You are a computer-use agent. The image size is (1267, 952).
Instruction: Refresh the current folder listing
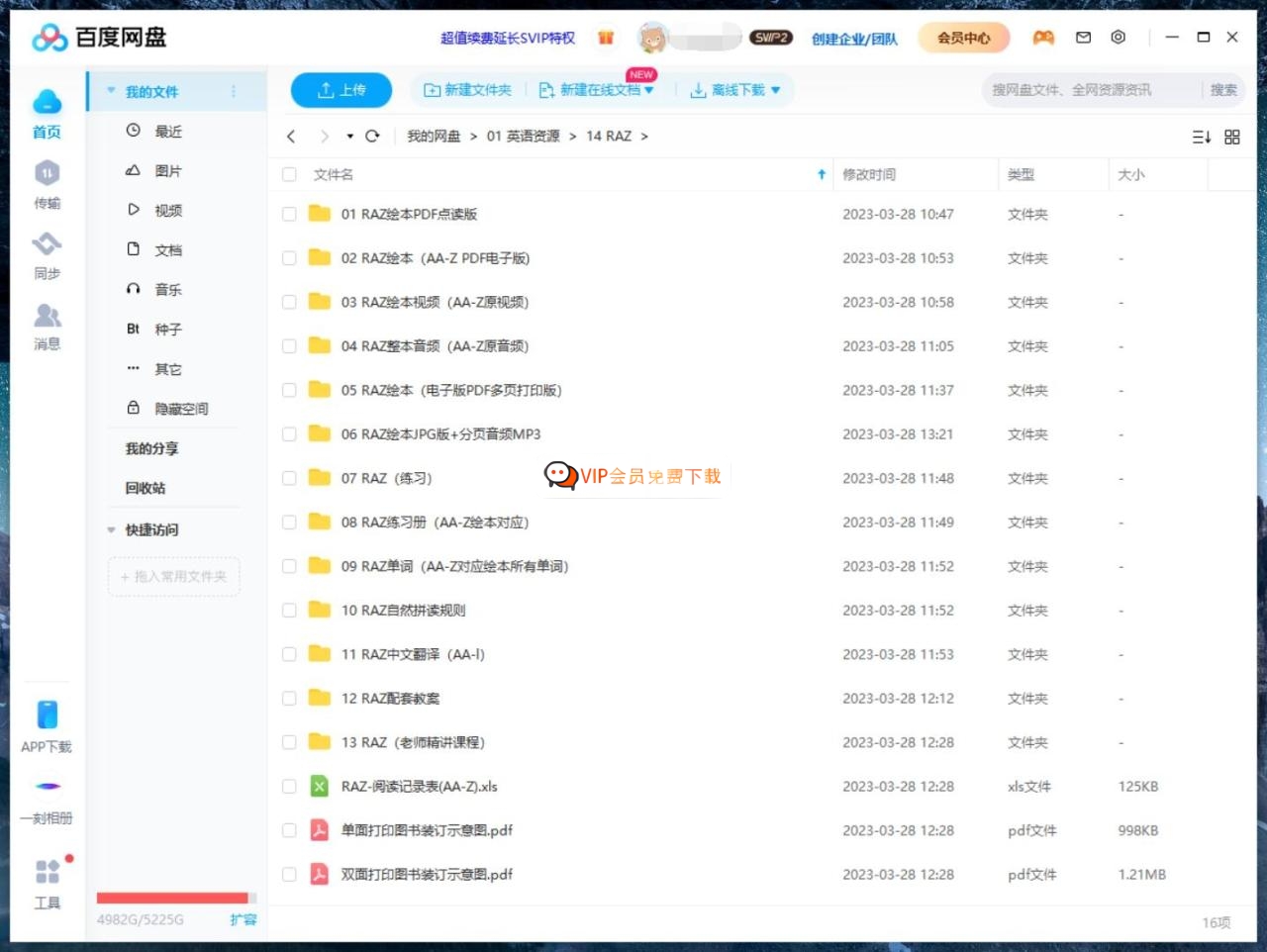click(372, 137)
